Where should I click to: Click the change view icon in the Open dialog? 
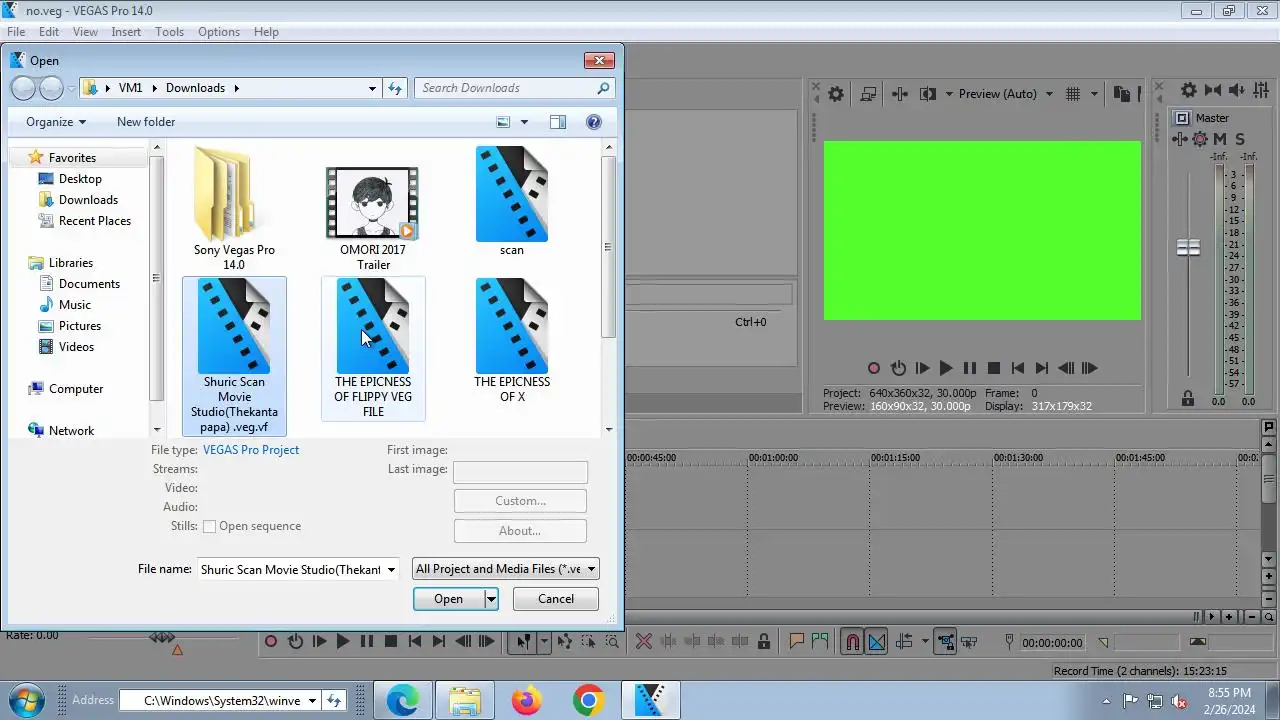(504, 122)
